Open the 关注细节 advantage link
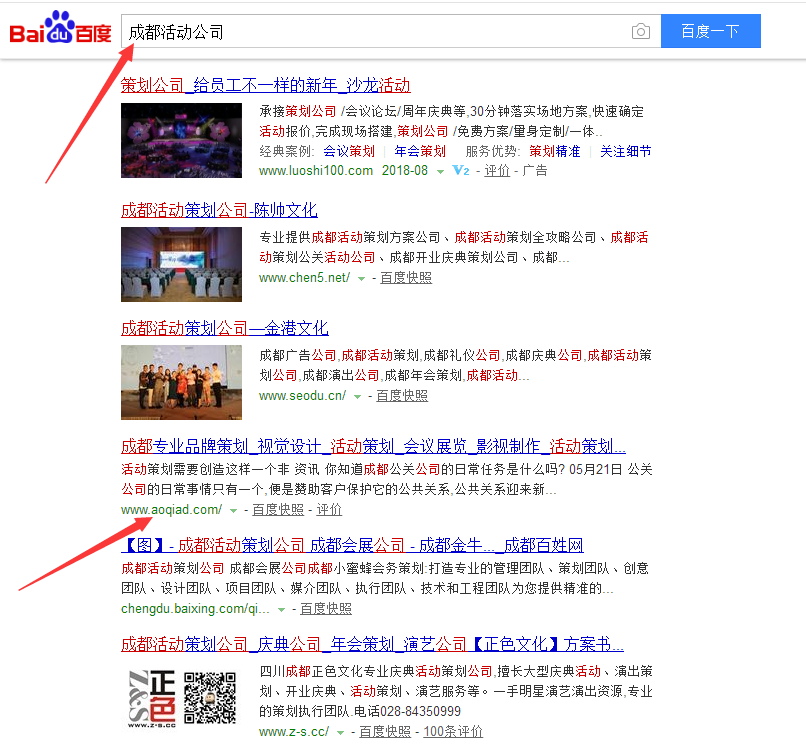The height and width of the screenshot is (744, 806). click(x=626, y=151)
